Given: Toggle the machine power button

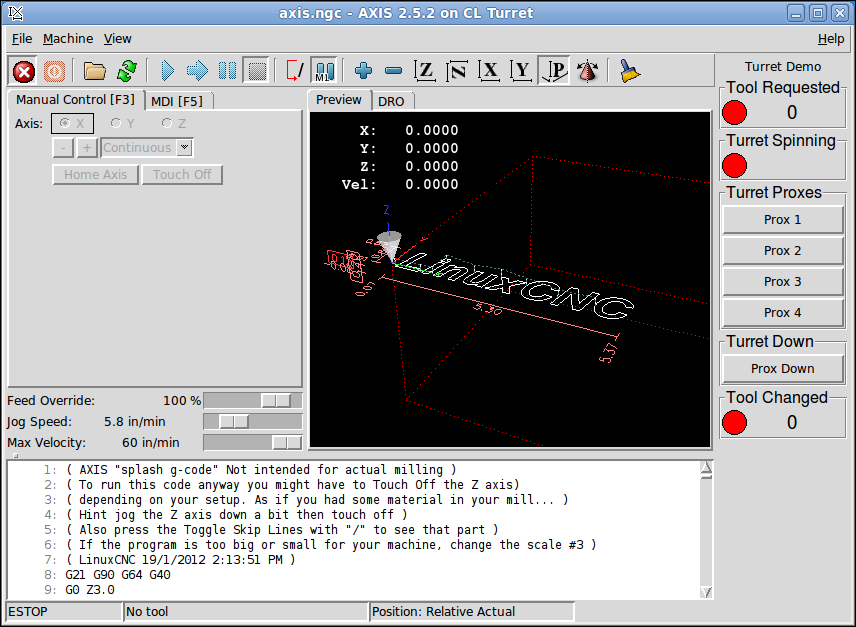Looking at the screenshot, I should pyautogui.click(x=54, y=71).
